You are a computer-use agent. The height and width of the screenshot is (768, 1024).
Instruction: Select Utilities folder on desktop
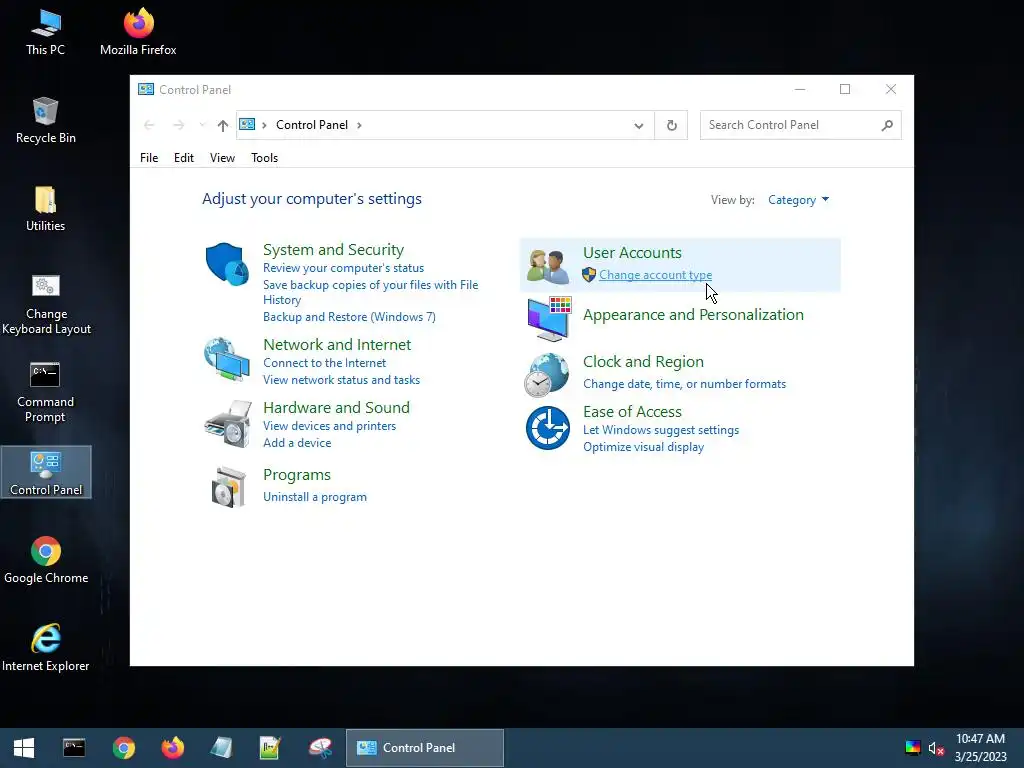click(x=45, y=209)
